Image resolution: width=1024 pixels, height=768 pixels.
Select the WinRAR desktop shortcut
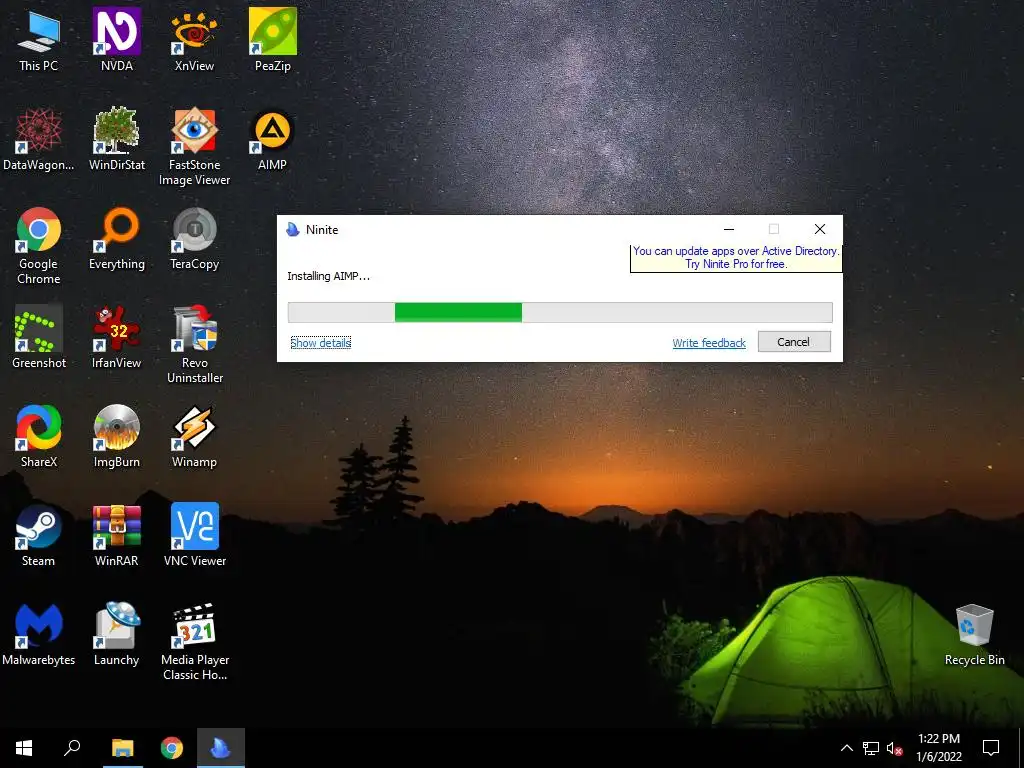(116, 536)
